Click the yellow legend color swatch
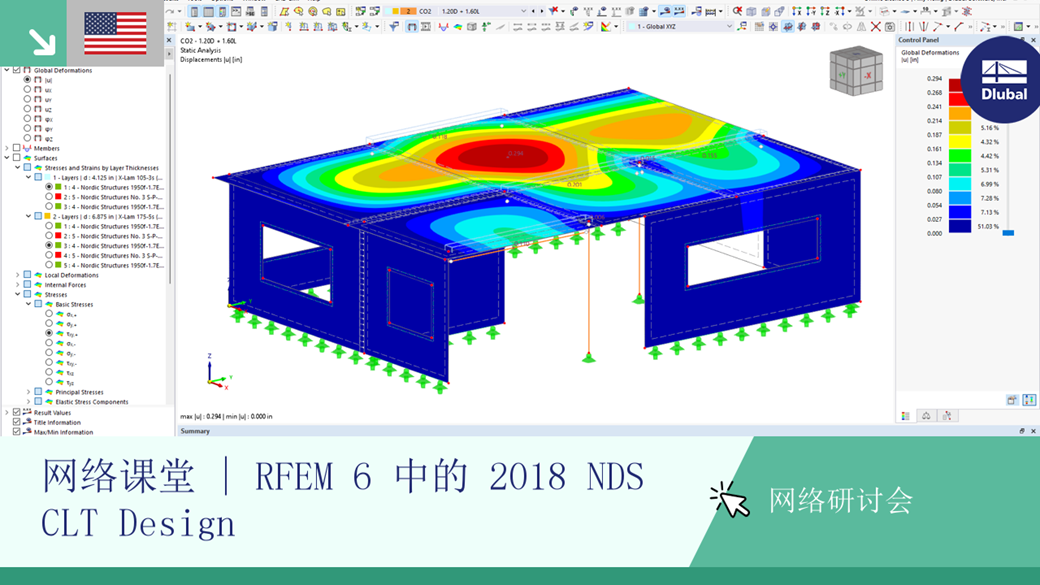Viewport: 1040px width, 585px height. (x=960, y=141)
